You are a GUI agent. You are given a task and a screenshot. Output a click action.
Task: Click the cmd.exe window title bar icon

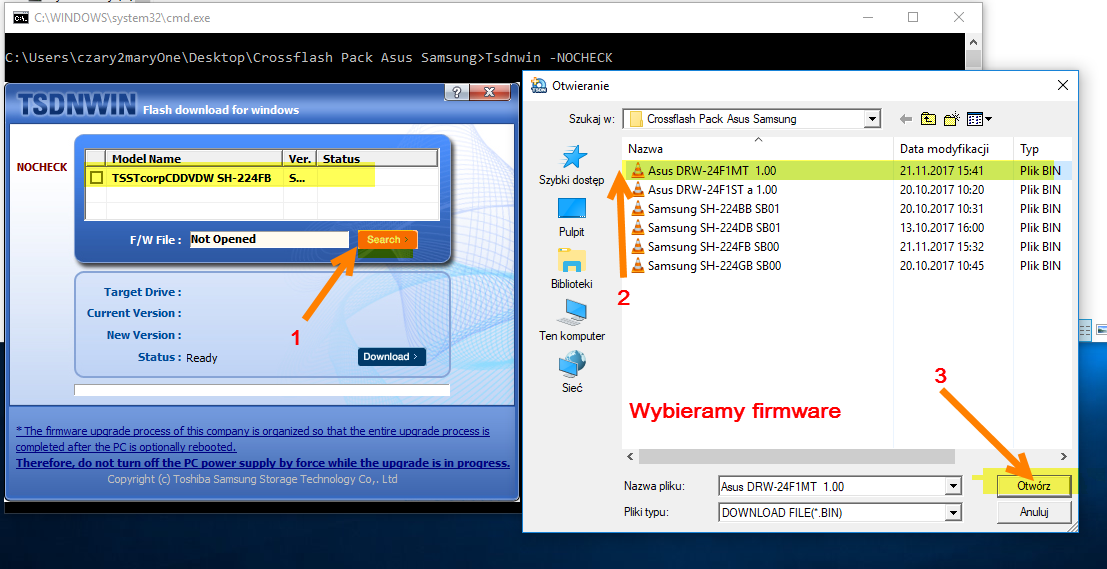pyautogui.click(x=20, y=17)
